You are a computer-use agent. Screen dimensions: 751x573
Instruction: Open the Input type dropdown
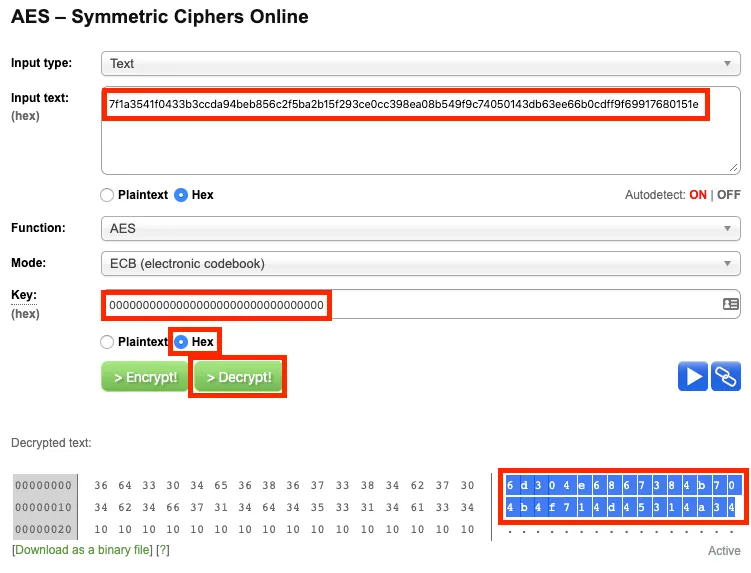(x=420, y=64)
